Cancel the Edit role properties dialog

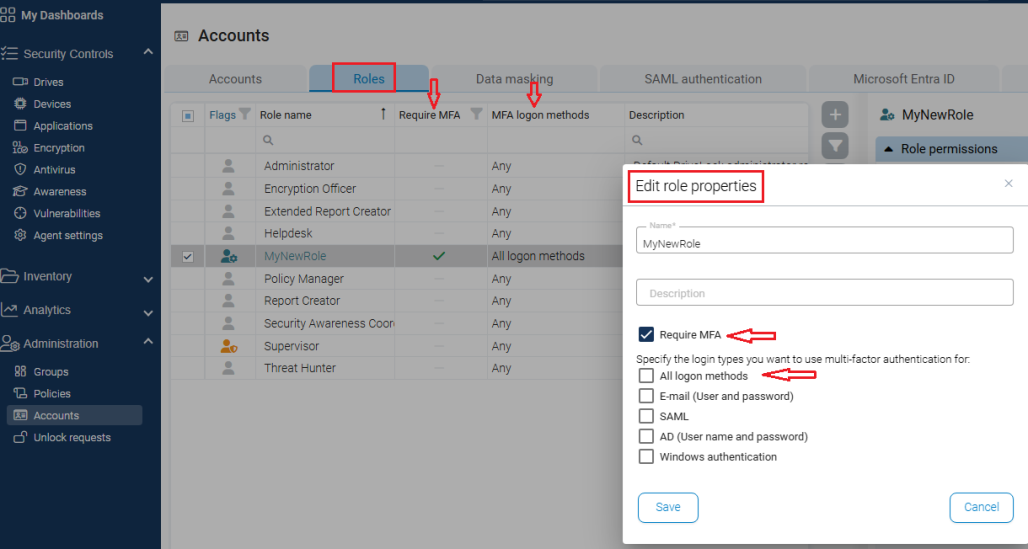[x=980, y=507]
